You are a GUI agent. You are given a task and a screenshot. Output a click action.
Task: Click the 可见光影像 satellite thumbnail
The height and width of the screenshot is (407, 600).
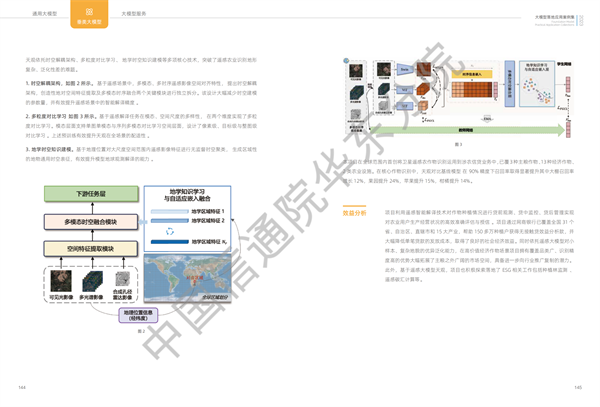click(61, 281)
